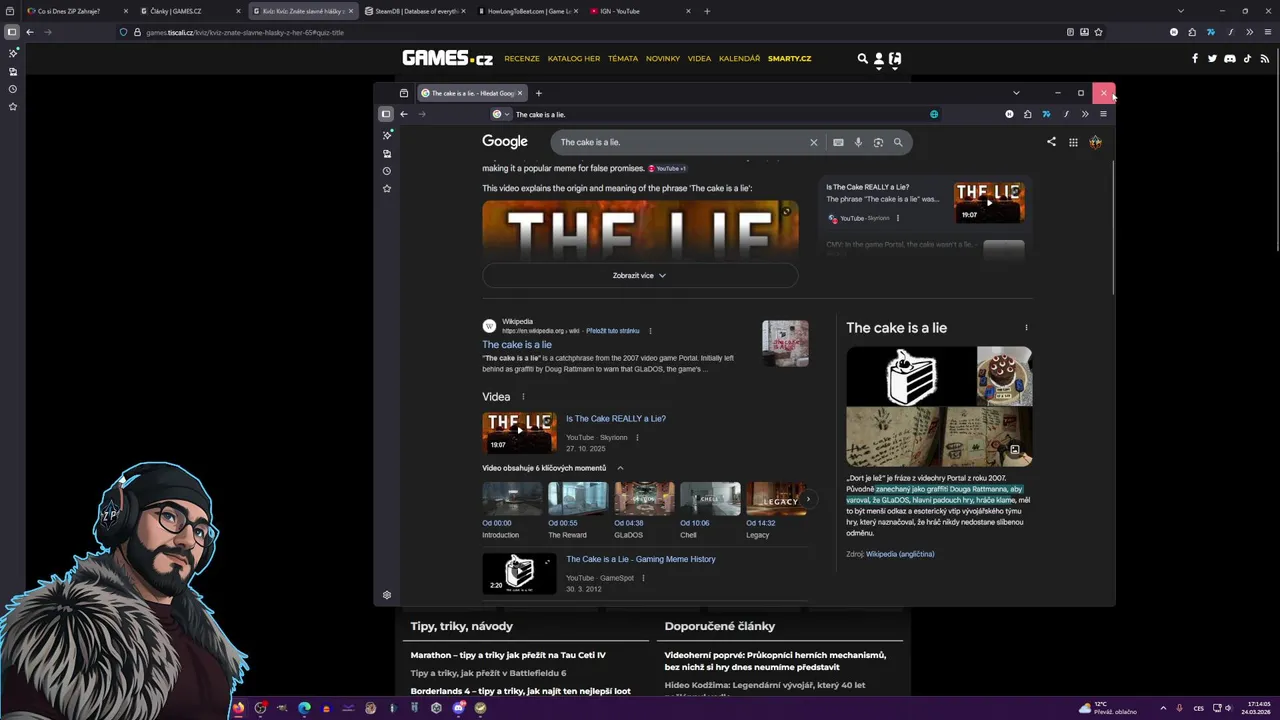The height and width of the screenshot is (720, 1280).
Task: Open more options for Wikipedia result
Action: (x=650, y=331)
